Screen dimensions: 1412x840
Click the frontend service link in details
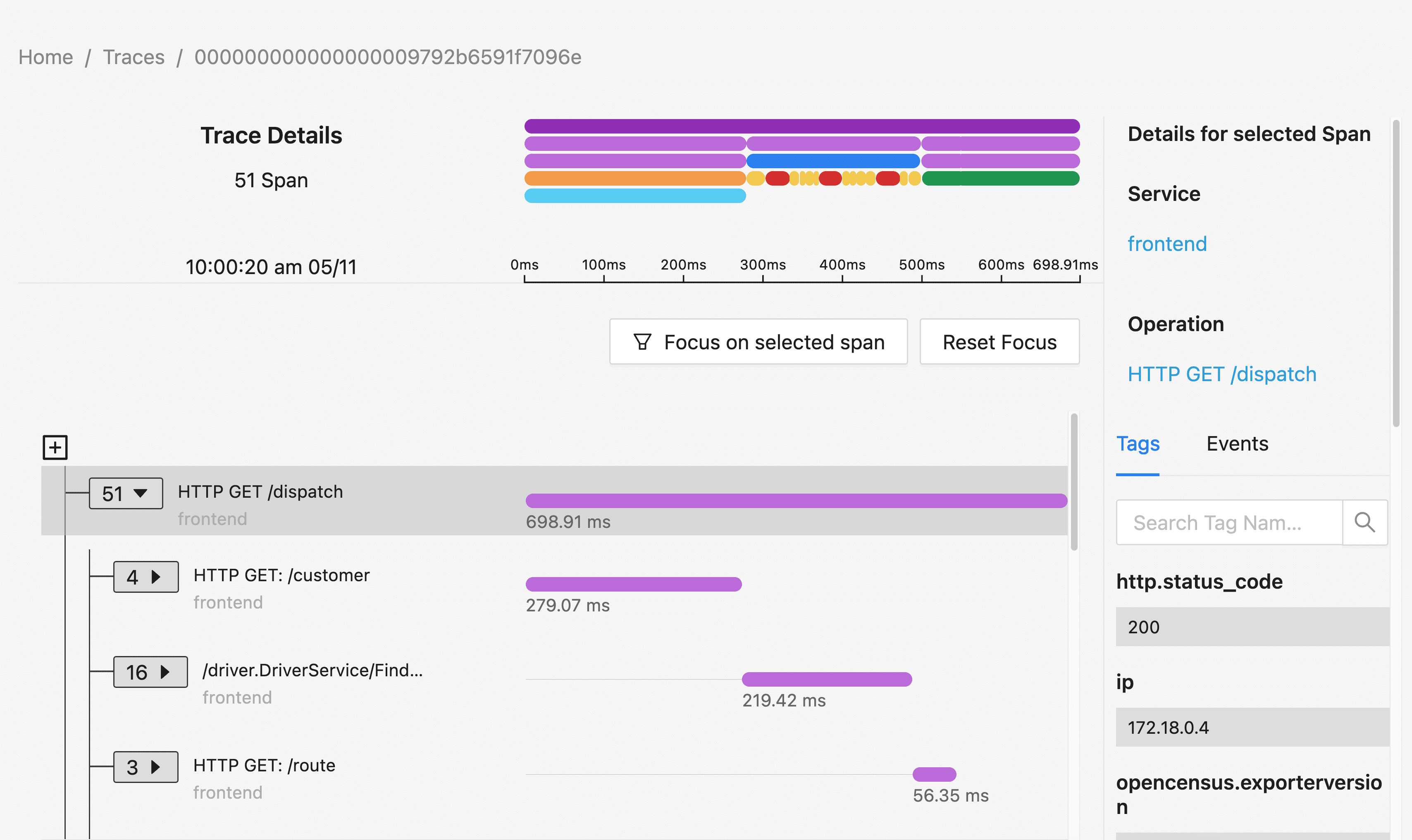(x=1166, y=244)
